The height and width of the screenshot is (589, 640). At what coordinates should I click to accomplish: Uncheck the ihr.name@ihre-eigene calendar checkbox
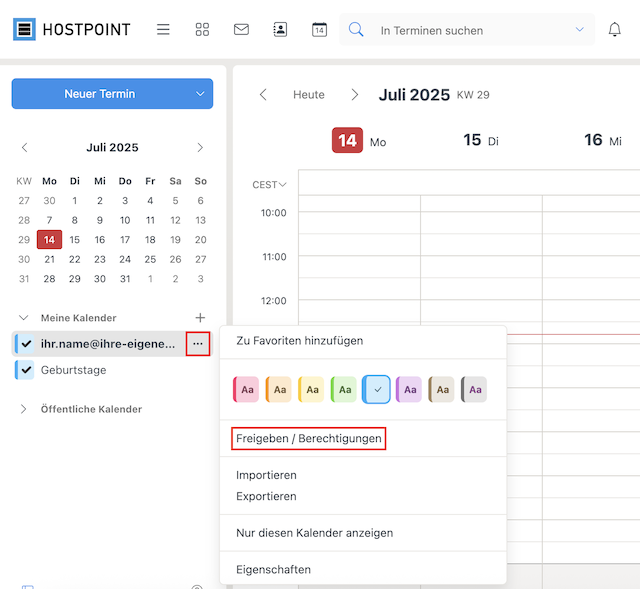click(x=25, y=344)
